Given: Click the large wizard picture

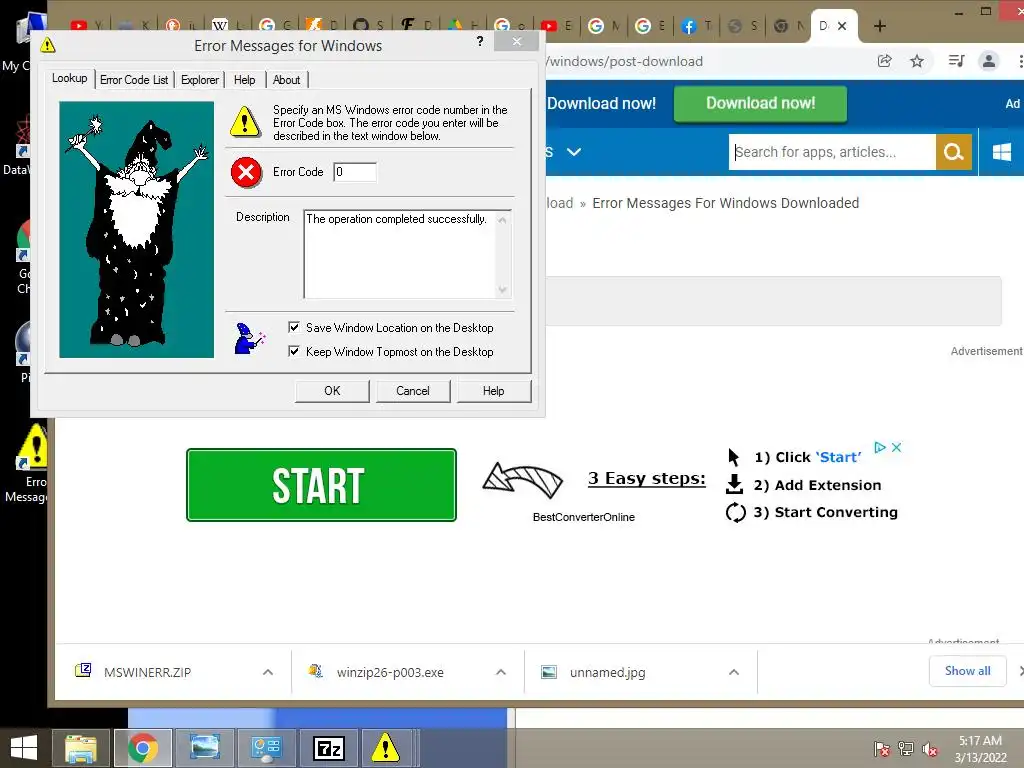Looking at the screenshot, I should pyautogui.click(x=136, y=229).
